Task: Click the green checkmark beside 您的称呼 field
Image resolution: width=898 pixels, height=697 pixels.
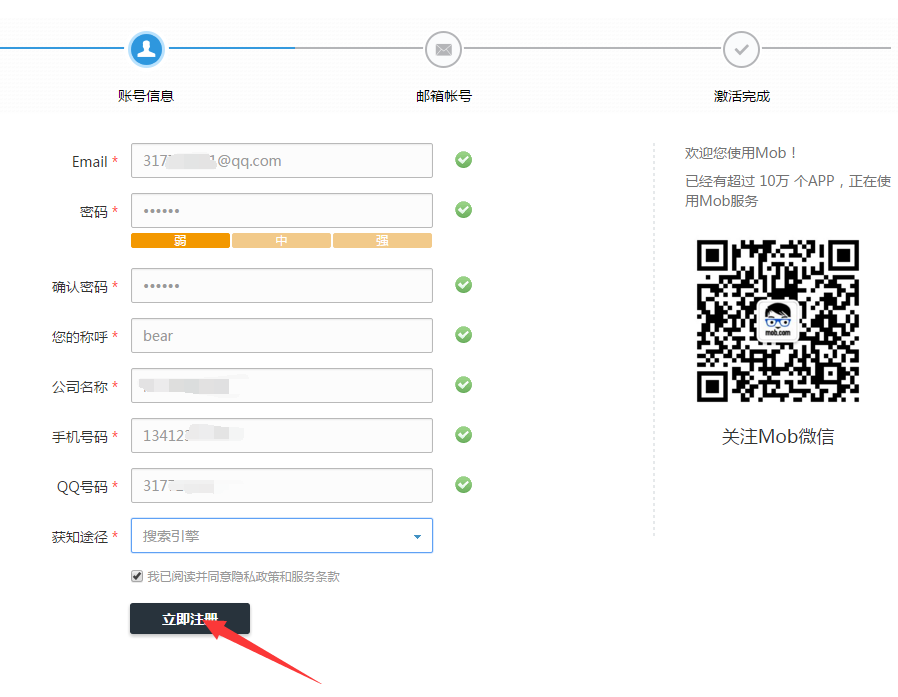Action: [x=463, y=335]
